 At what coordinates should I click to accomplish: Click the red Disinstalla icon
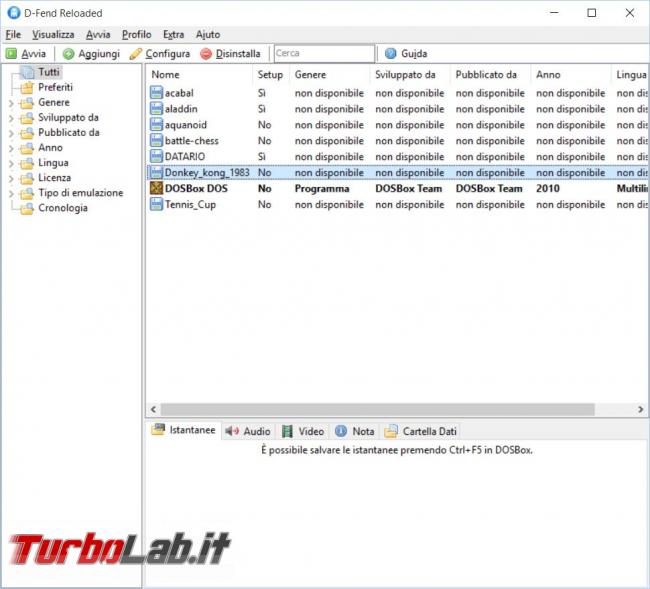pos(206,54)
